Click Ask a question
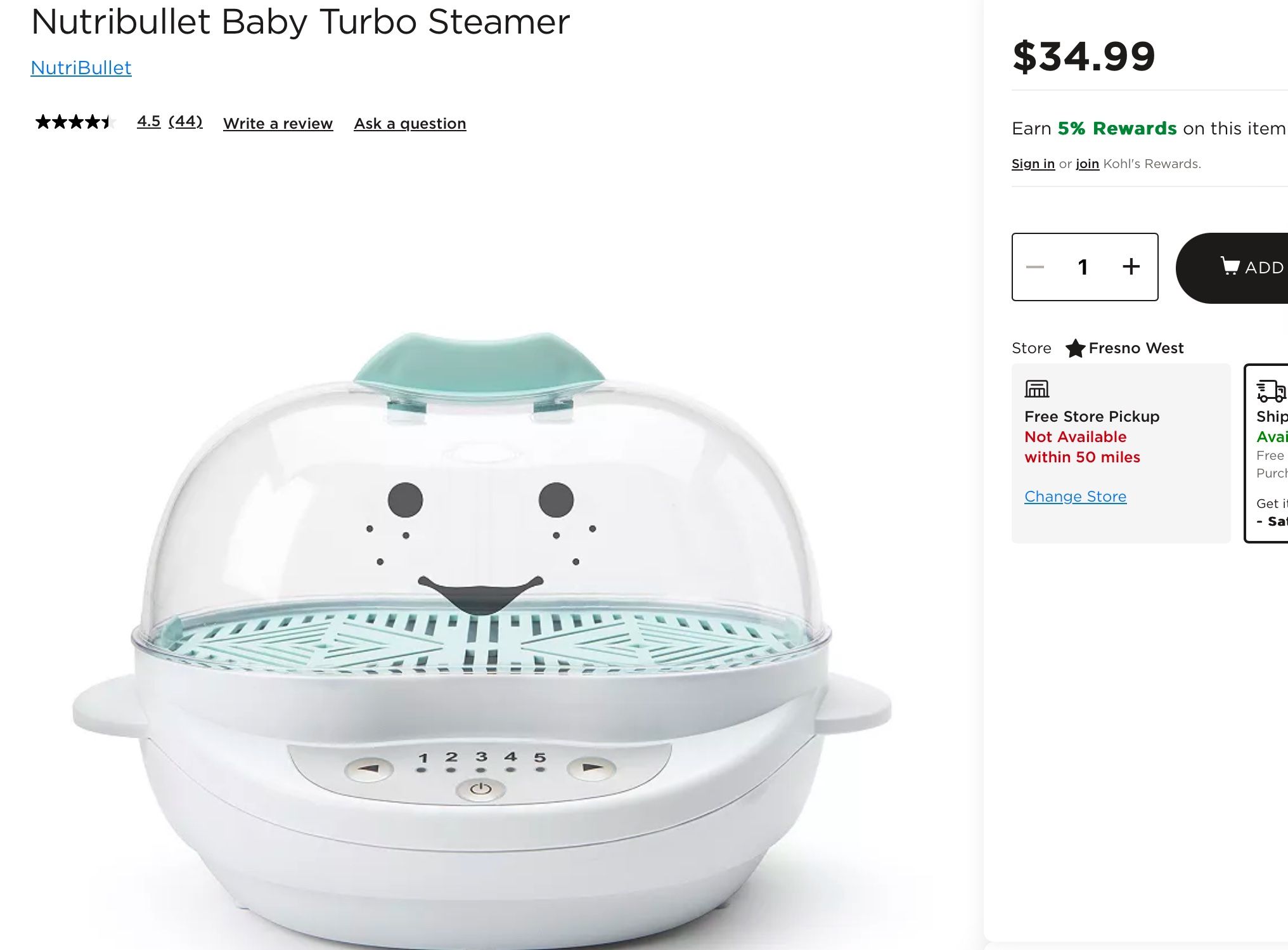The height and width of the screenshot is (950, 1288). point(409,124)
